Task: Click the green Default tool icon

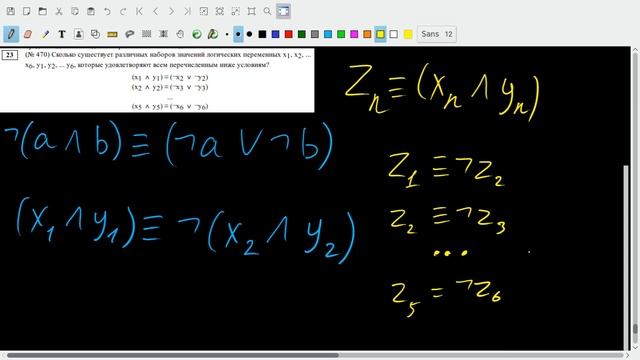Action: click(197, 34)
